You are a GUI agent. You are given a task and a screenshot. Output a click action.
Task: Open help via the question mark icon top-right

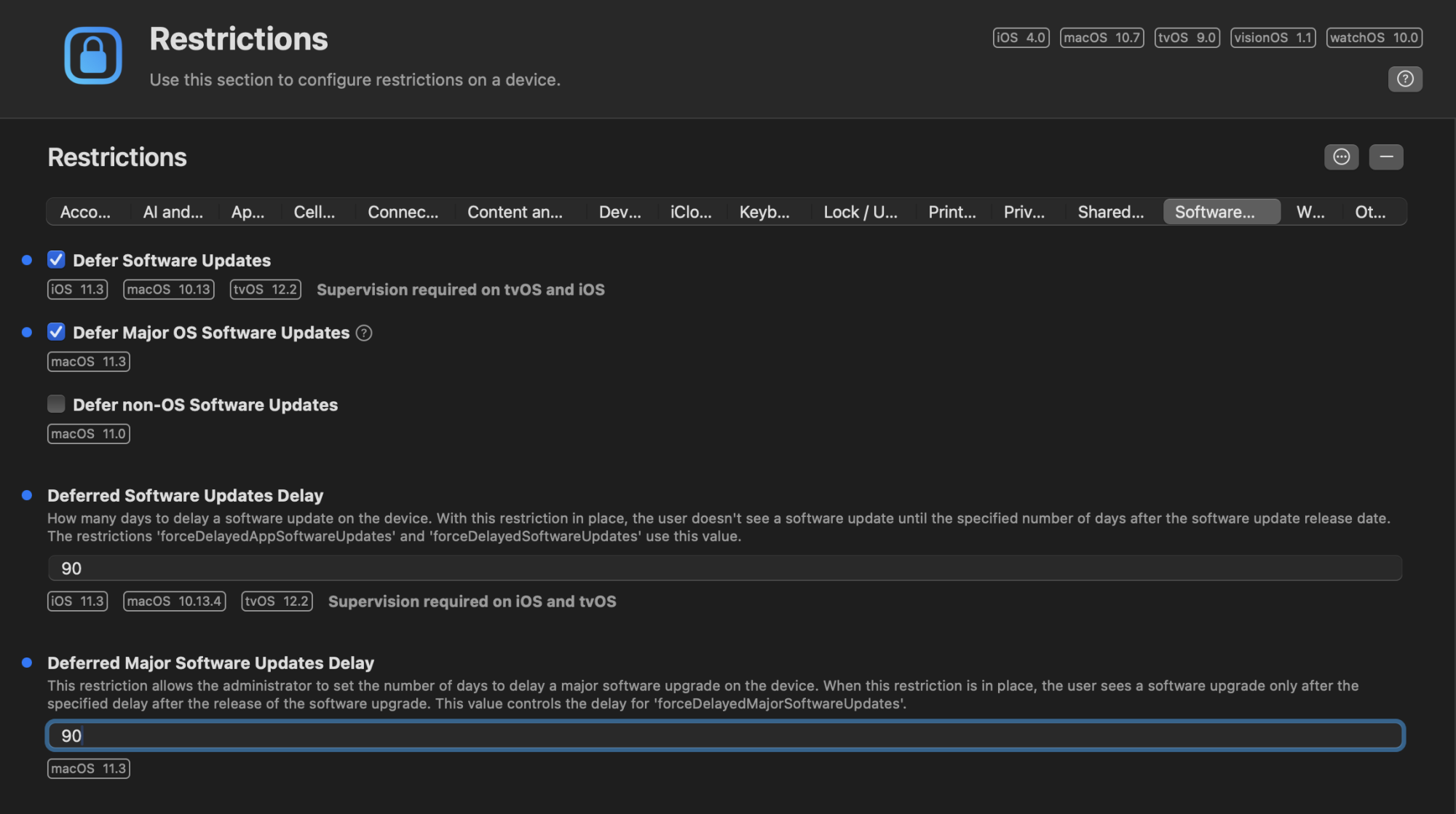[x=1406, y=79]
